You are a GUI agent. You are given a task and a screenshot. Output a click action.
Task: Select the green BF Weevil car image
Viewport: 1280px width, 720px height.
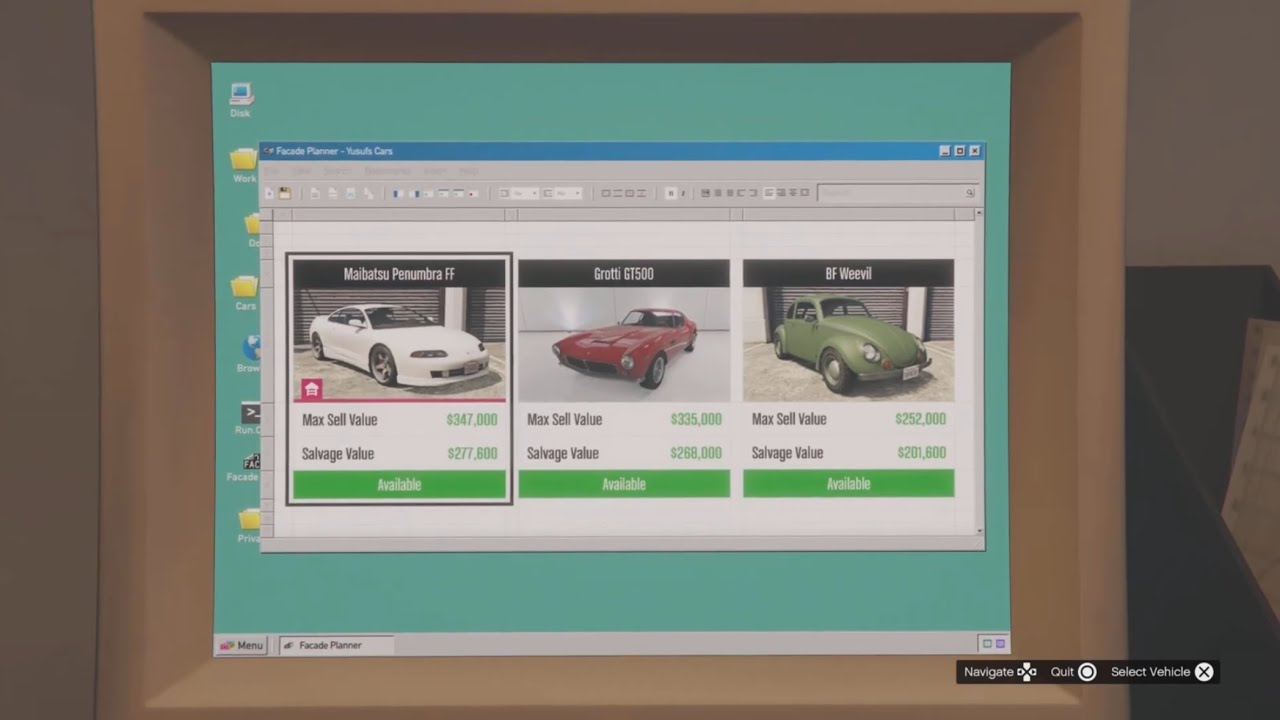(848, 344)
